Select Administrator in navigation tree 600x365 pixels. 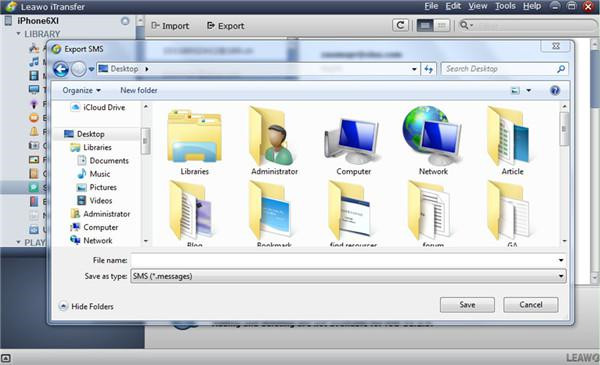coord(100,214)
